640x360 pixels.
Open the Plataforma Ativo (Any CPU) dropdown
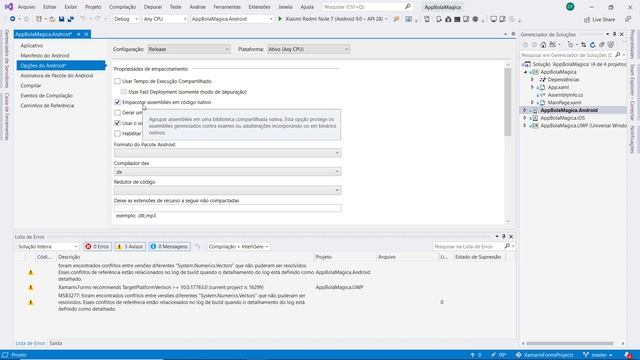tap(309, 49)
